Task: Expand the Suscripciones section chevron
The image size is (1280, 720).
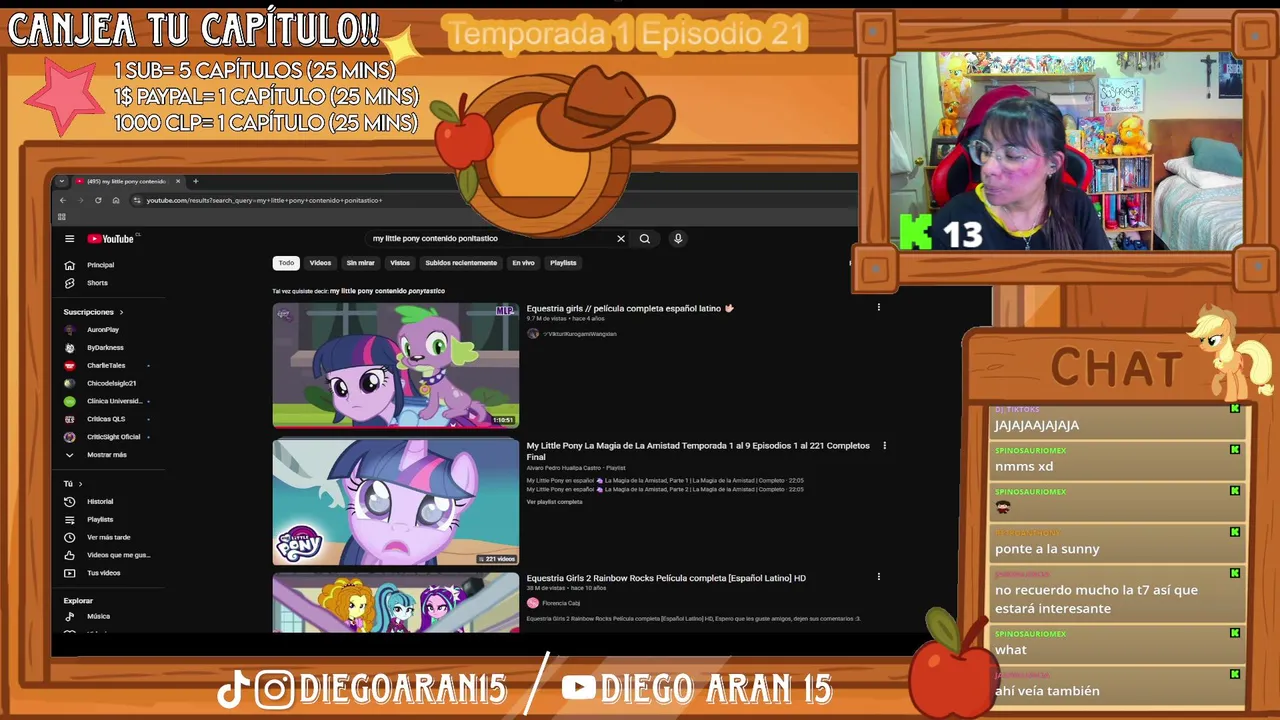Action: click(121, 312)
